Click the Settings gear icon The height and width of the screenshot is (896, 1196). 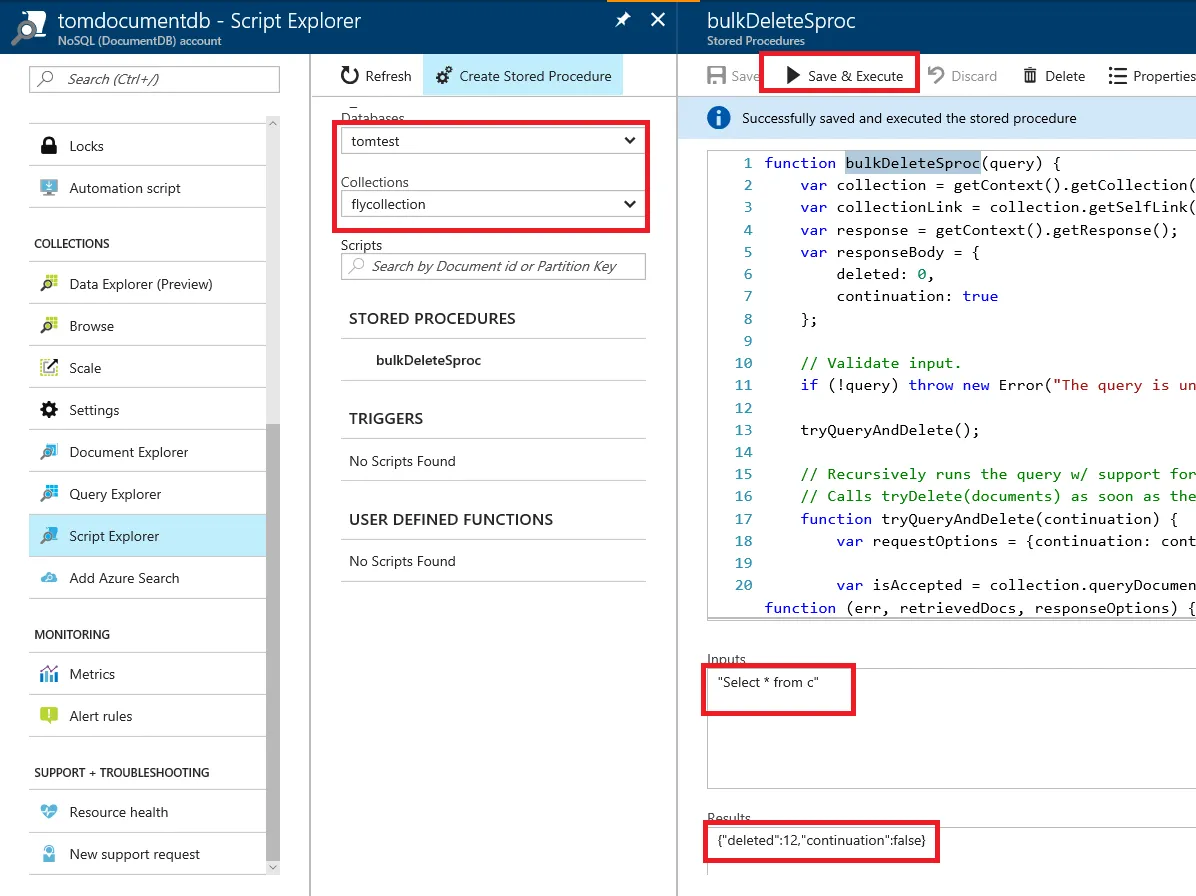pyautogui.click(x=49, y=409)
